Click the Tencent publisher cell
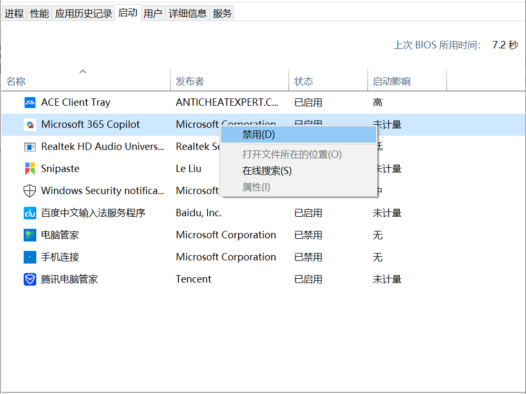The height and width of the screenshot is (394, 526). coord(194,279)
